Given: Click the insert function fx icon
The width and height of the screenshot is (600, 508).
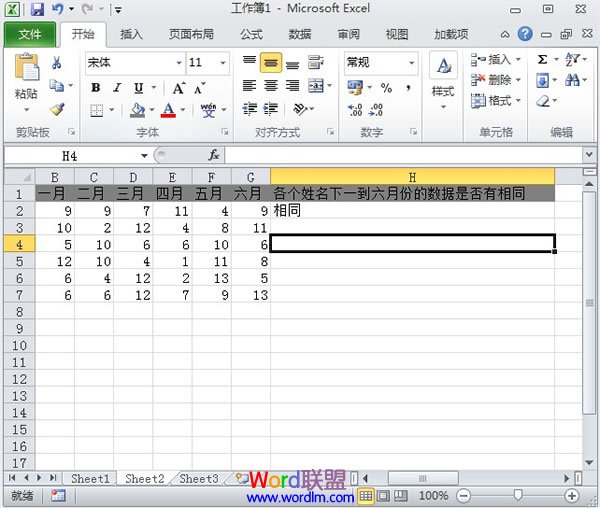Looking at the screenshot, I should point(213,155).
